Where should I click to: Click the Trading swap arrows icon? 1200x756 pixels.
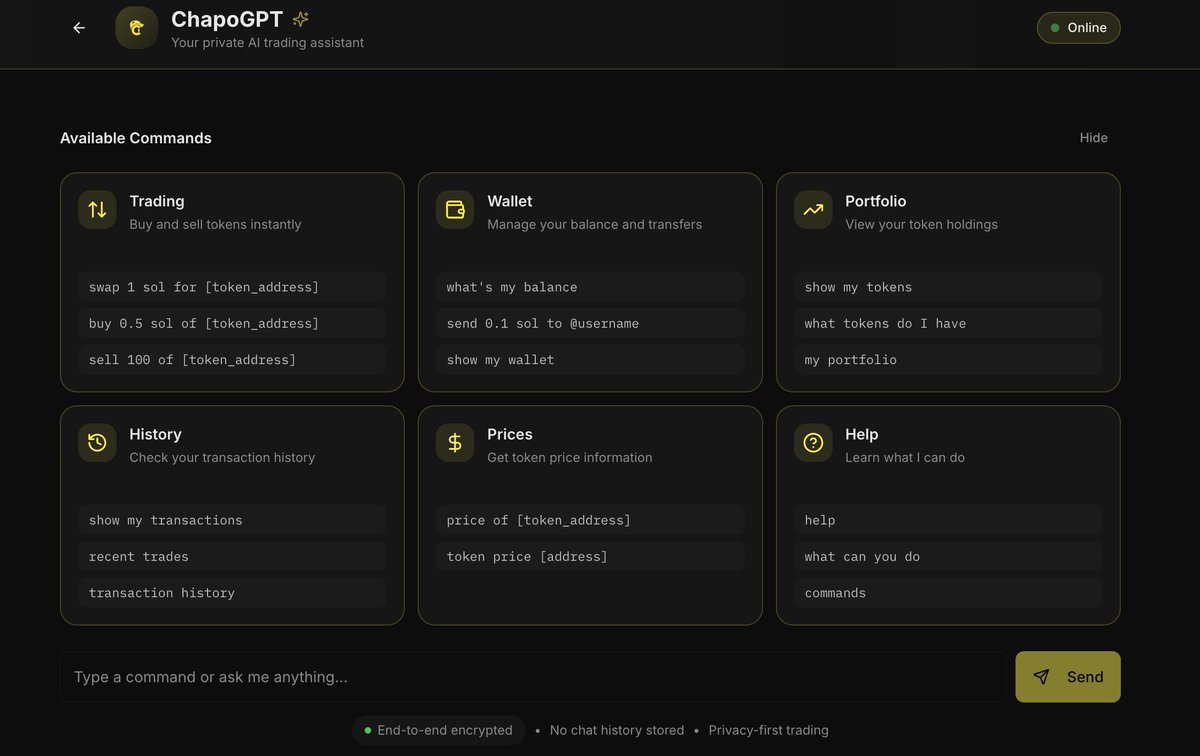coord(97,210)
